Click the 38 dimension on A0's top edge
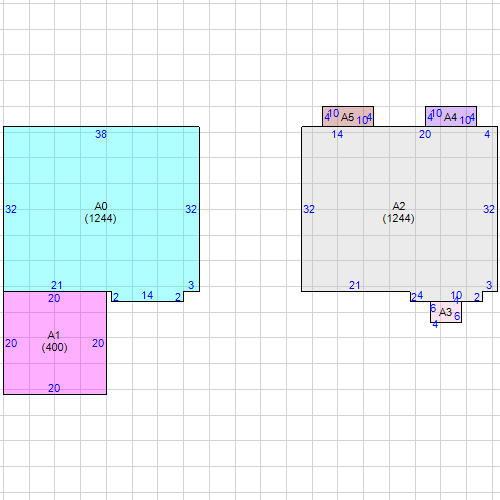The image size is (500, 500). (101, 134)
